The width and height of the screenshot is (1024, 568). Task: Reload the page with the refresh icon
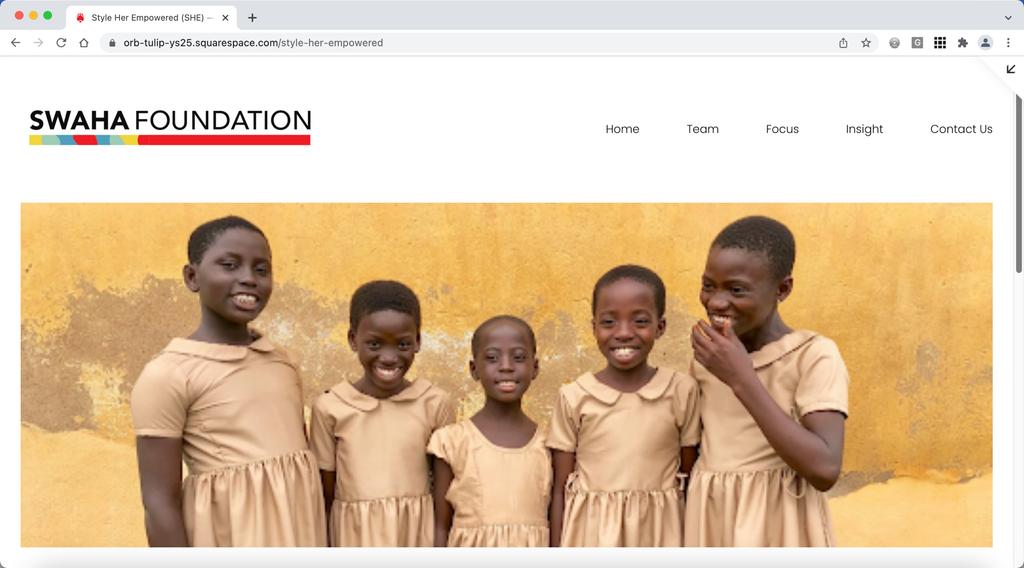[x=61, y=42]
